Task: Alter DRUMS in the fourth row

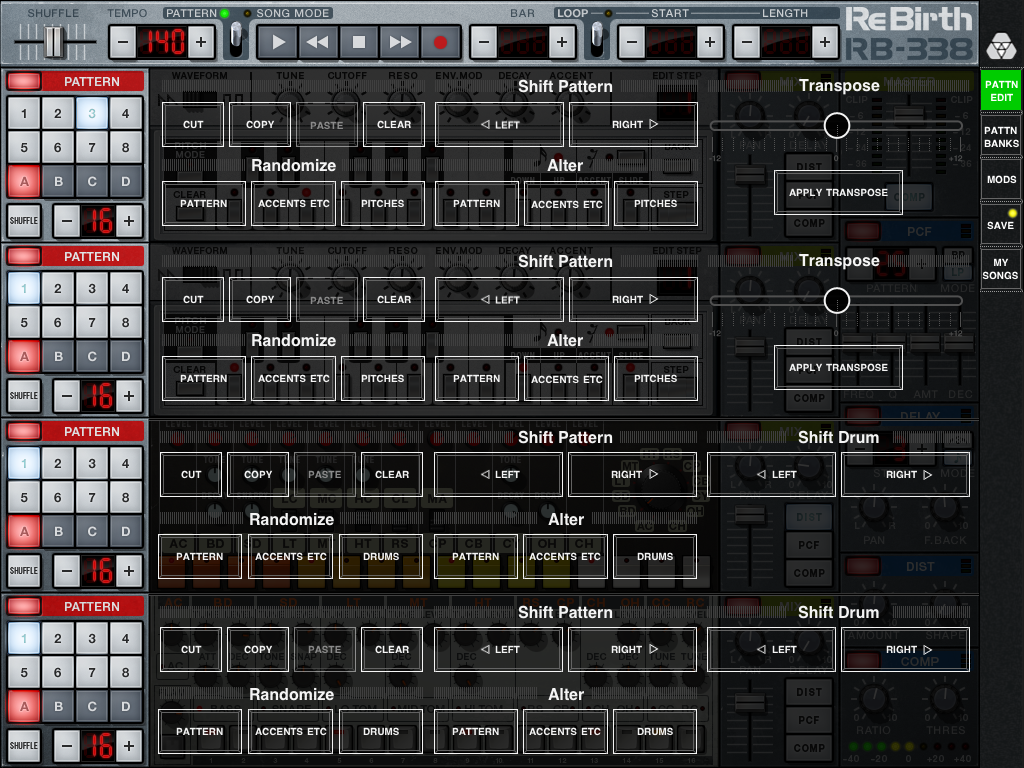Action: pyautogui.click(x=655, y=731)
